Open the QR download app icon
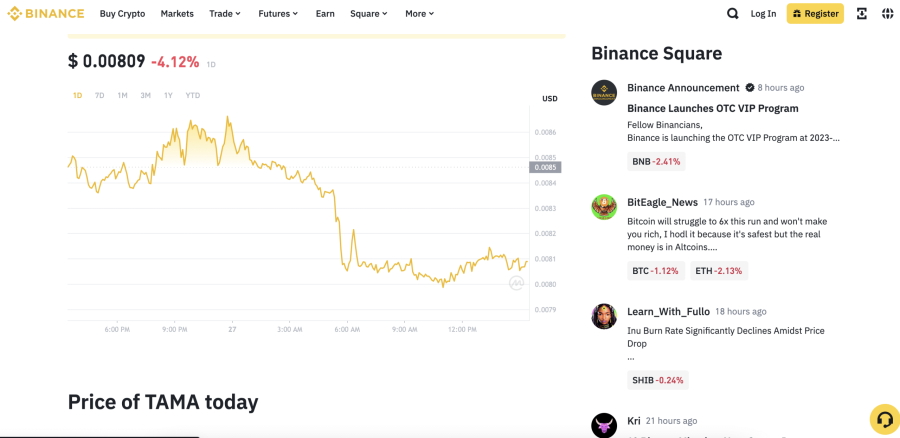 pos(862,14)
